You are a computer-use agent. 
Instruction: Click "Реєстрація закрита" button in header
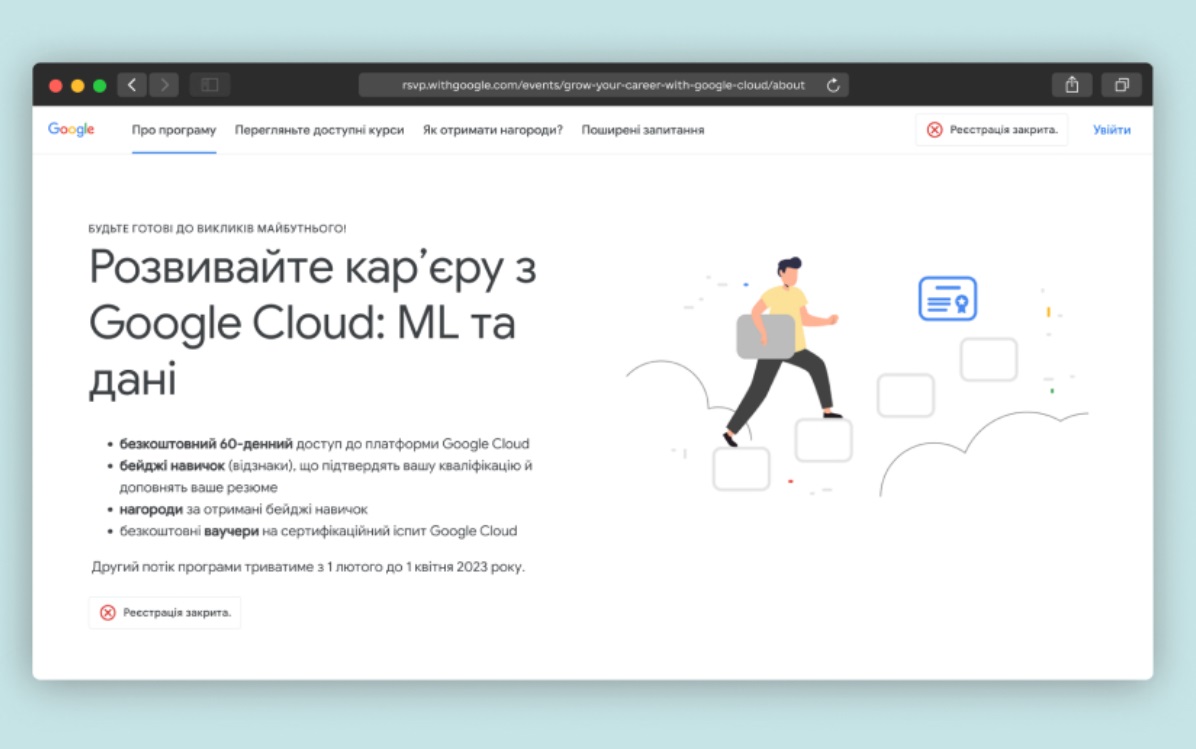click(991, 130)
